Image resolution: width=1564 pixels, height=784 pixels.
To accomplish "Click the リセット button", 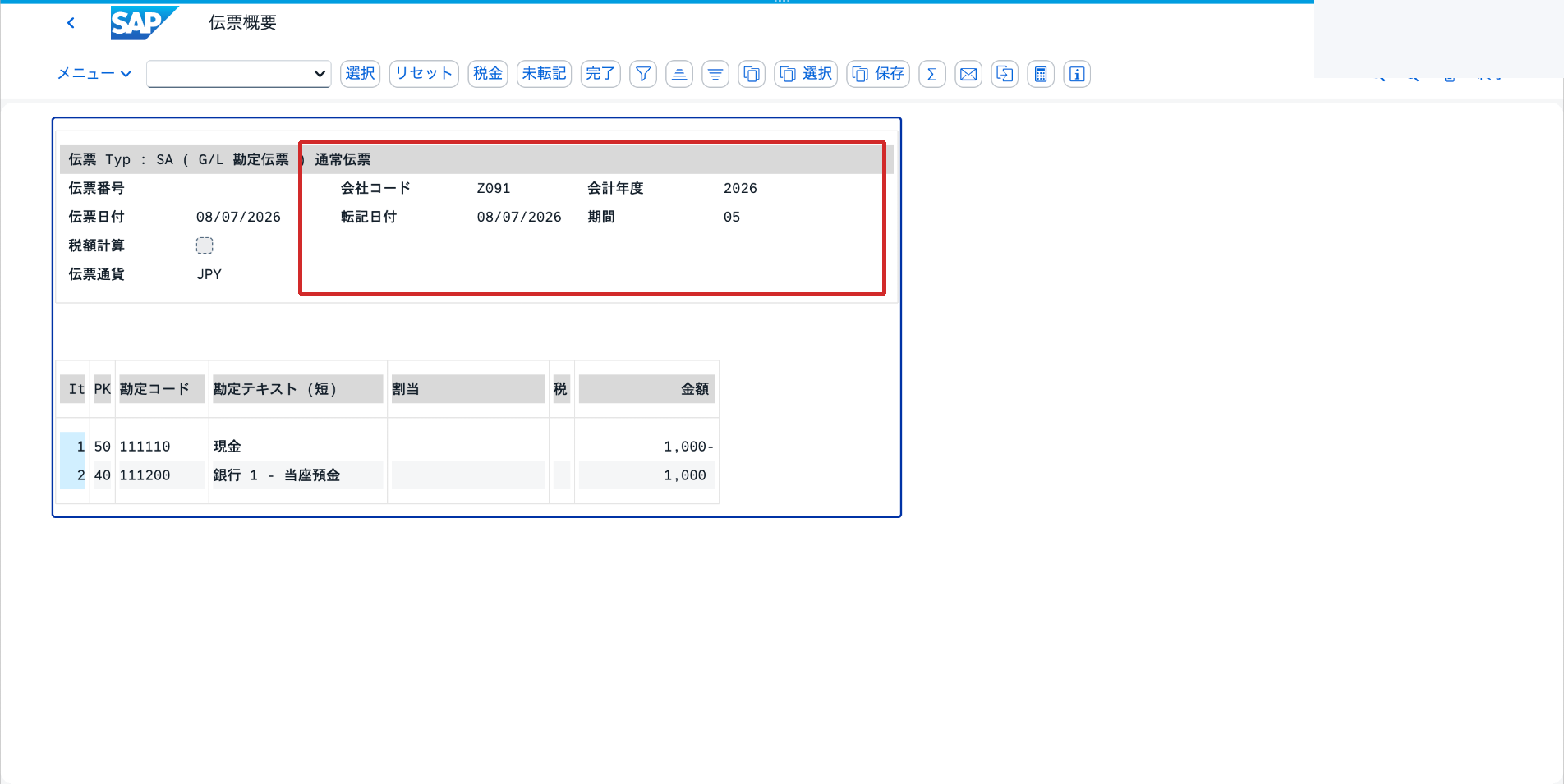I will click(424, 74).
